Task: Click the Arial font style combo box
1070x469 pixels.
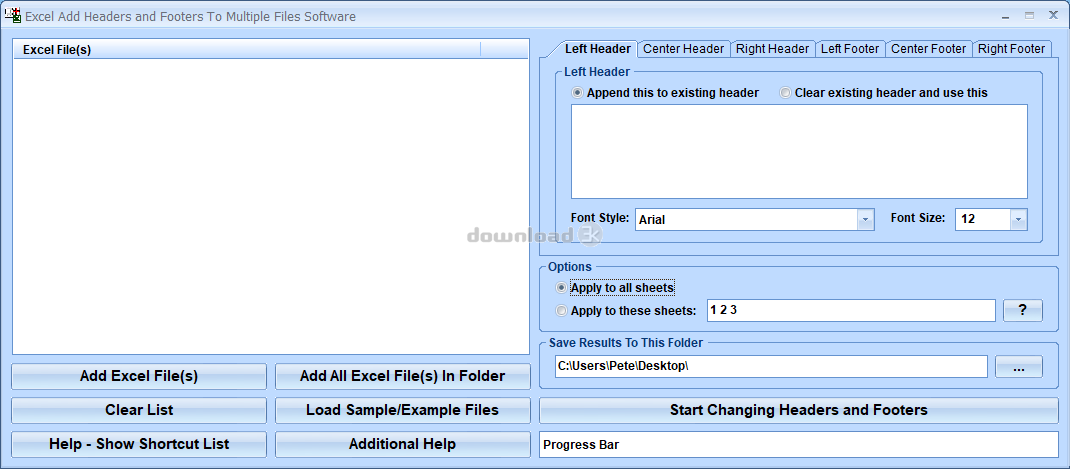Action: (x=755, y=219)
